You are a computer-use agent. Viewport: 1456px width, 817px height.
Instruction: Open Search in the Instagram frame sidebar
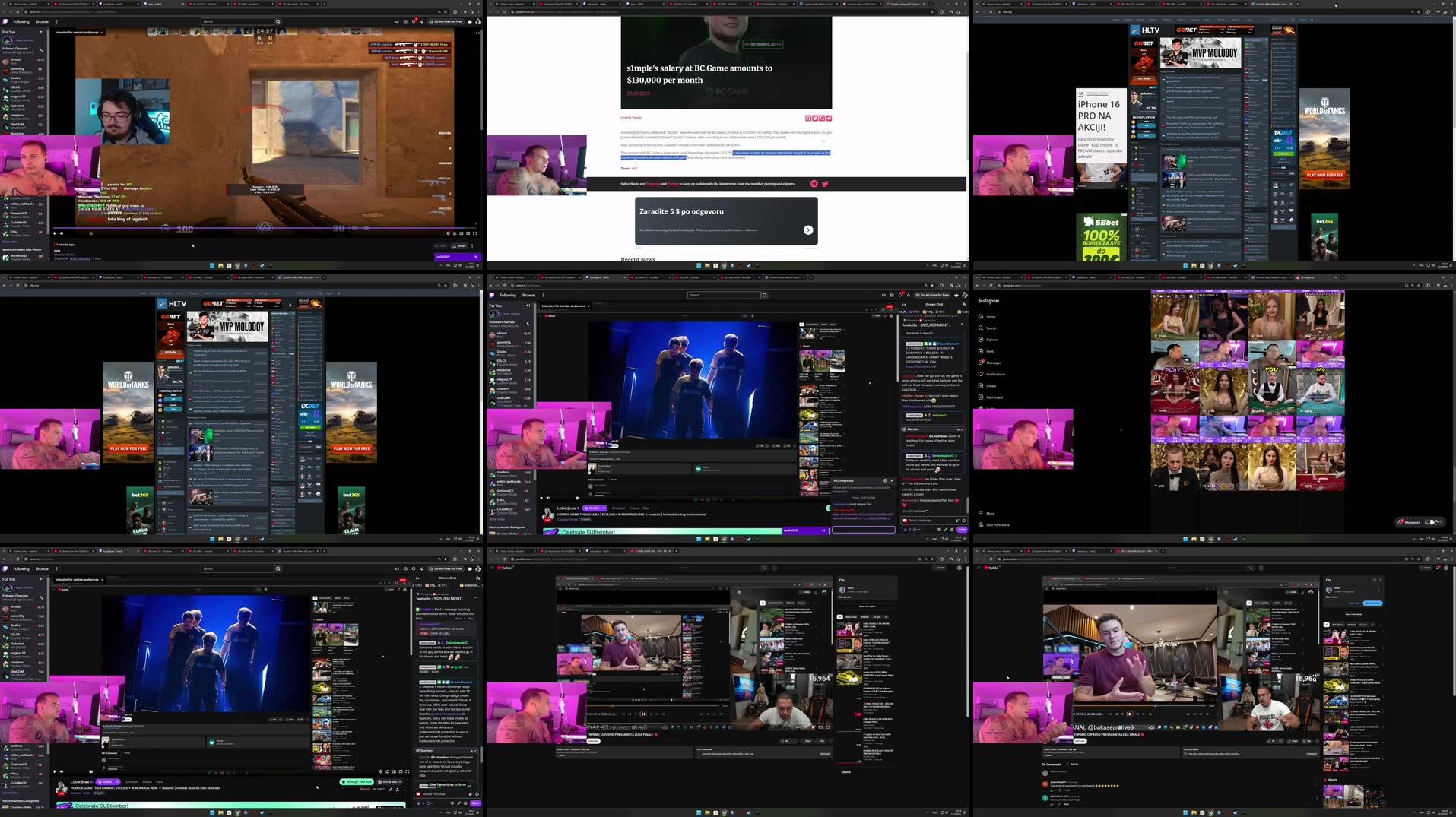pyautogui.click(x=987, y=328)
